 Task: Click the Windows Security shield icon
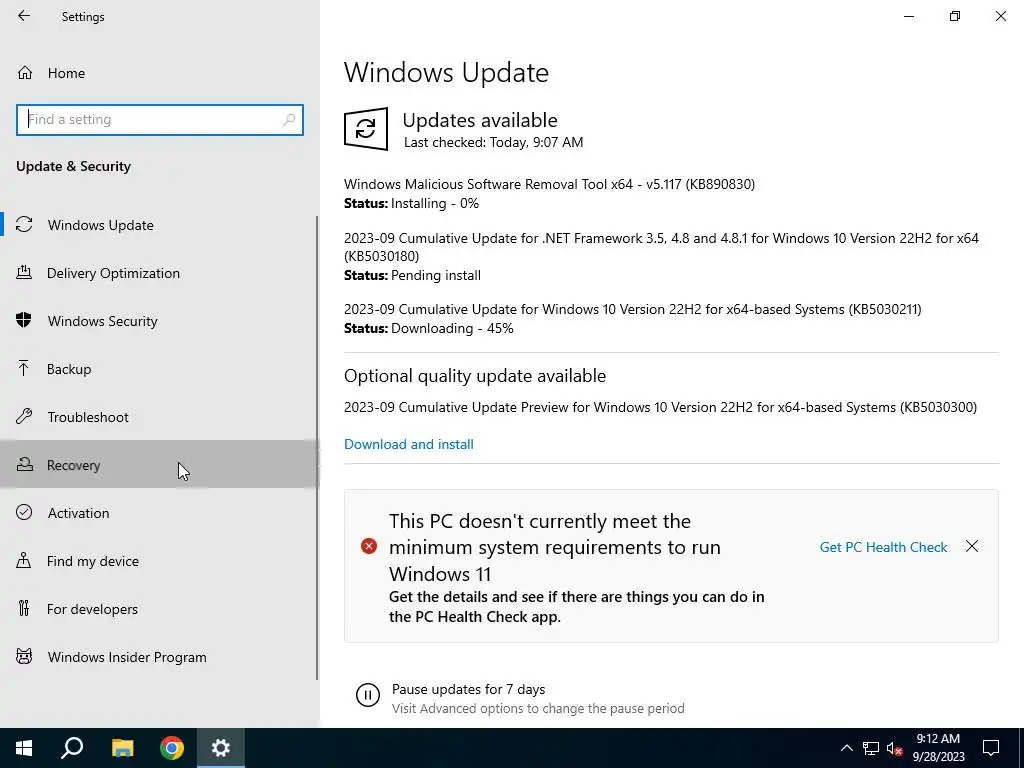coord(24,321)
